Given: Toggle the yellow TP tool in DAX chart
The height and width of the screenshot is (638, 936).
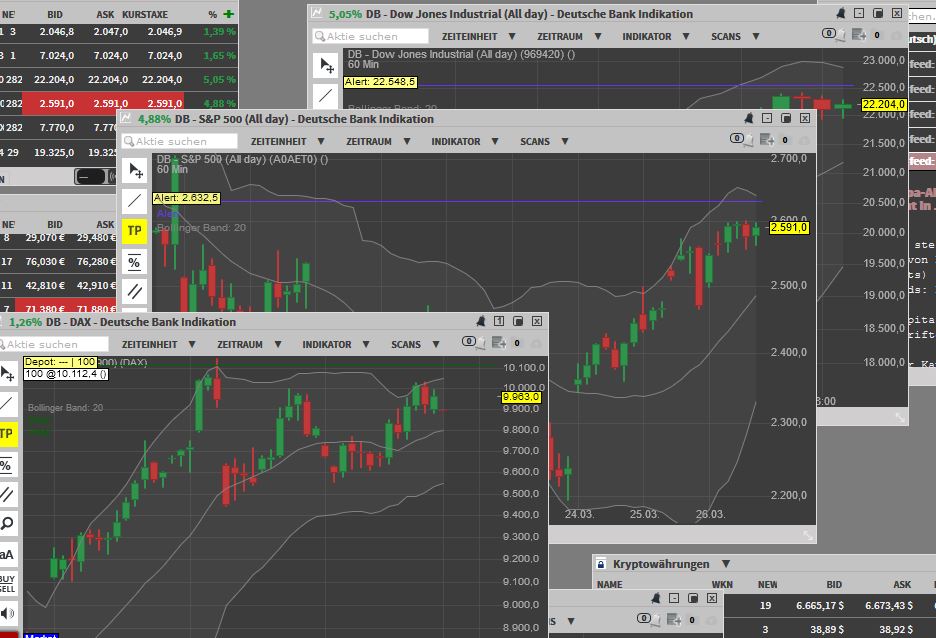Looking at the screenshot, I should [x=7, y=434].
